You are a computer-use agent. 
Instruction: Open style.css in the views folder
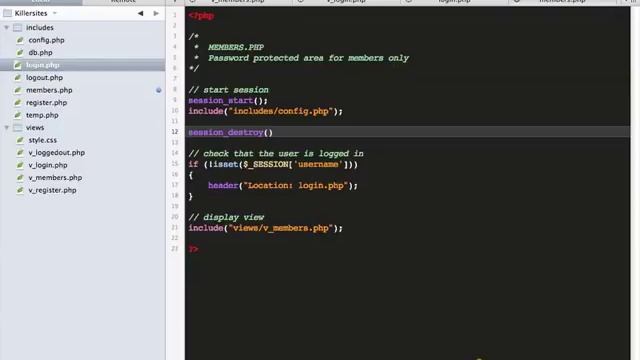(x=42, y=140)
